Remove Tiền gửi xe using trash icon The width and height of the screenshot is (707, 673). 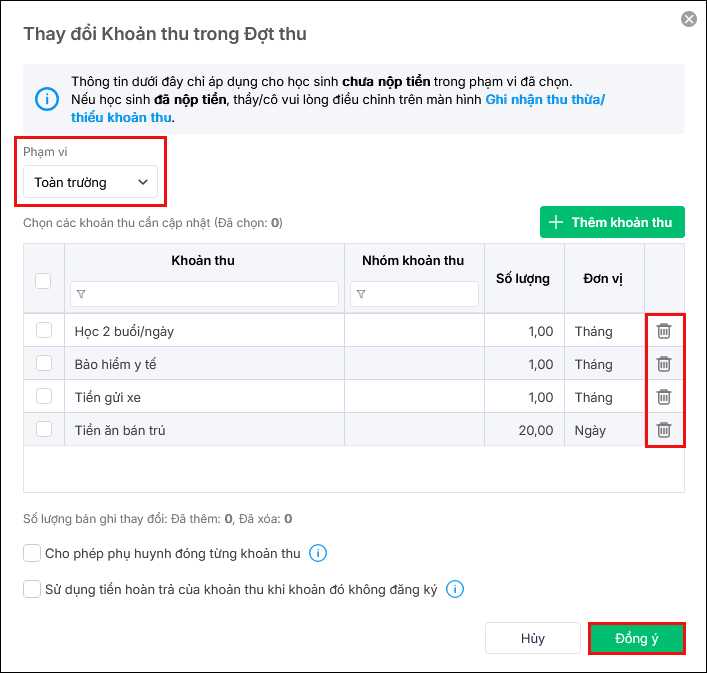[663, 397]
